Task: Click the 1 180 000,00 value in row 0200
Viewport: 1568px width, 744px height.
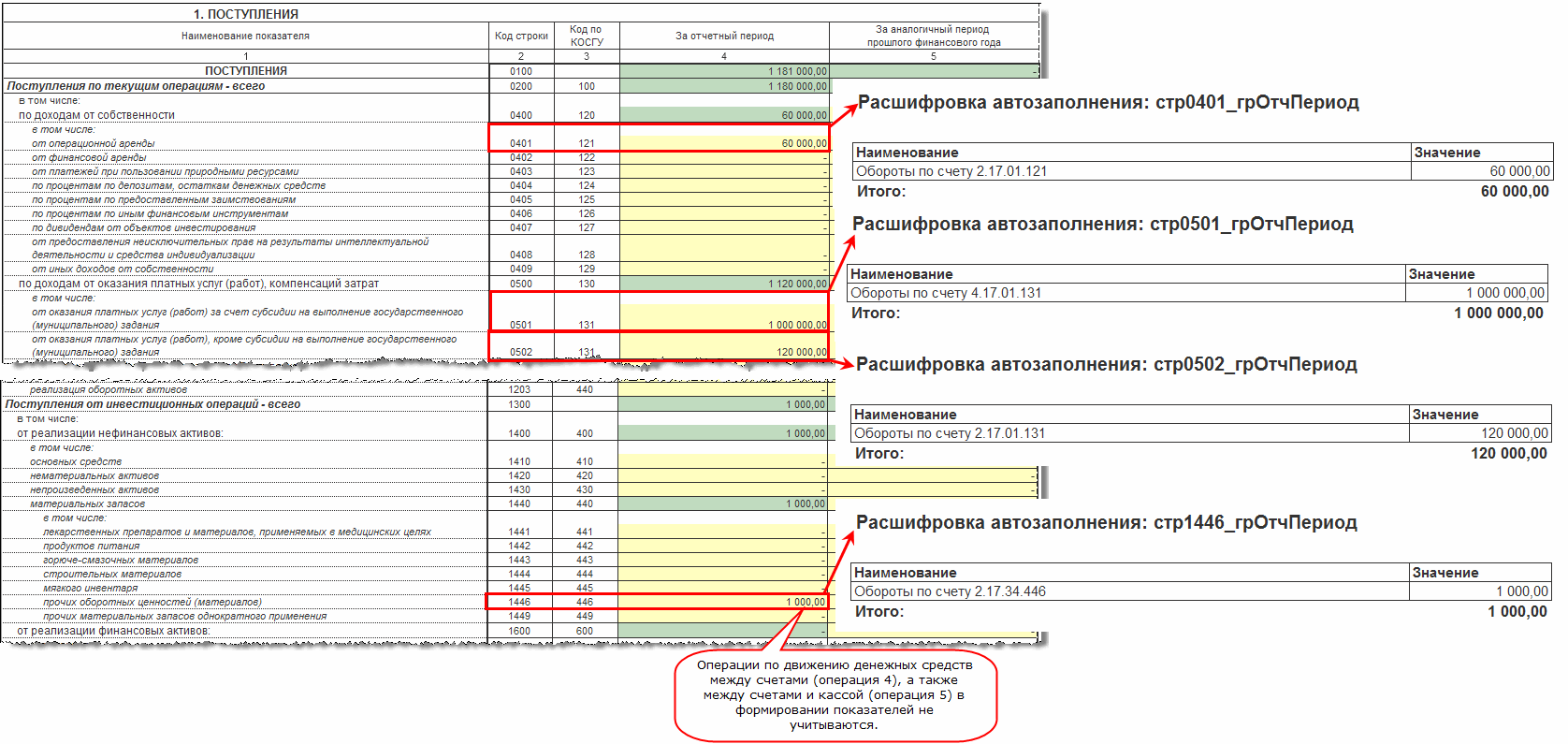Action: point(797,86)
